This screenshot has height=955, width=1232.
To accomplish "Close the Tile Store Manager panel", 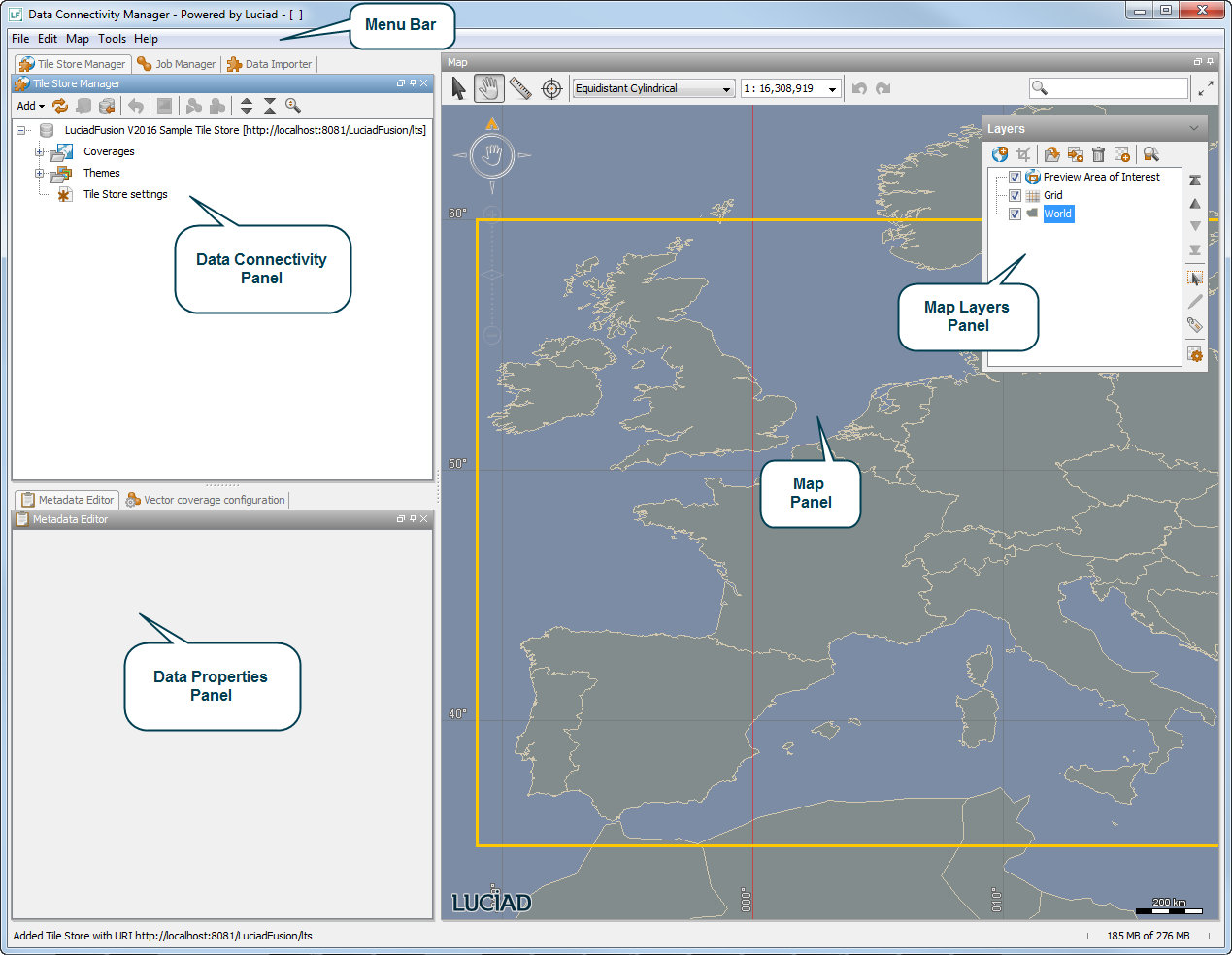I will tap(424, 83).
